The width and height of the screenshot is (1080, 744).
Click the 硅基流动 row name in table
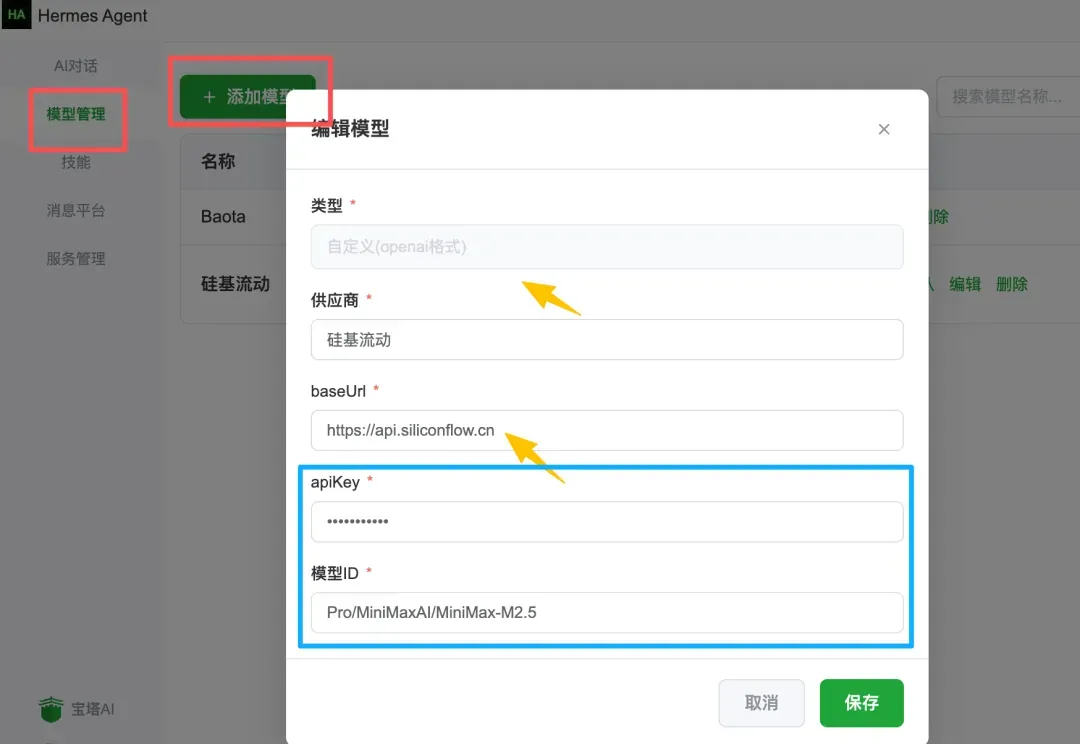[235, 284]
